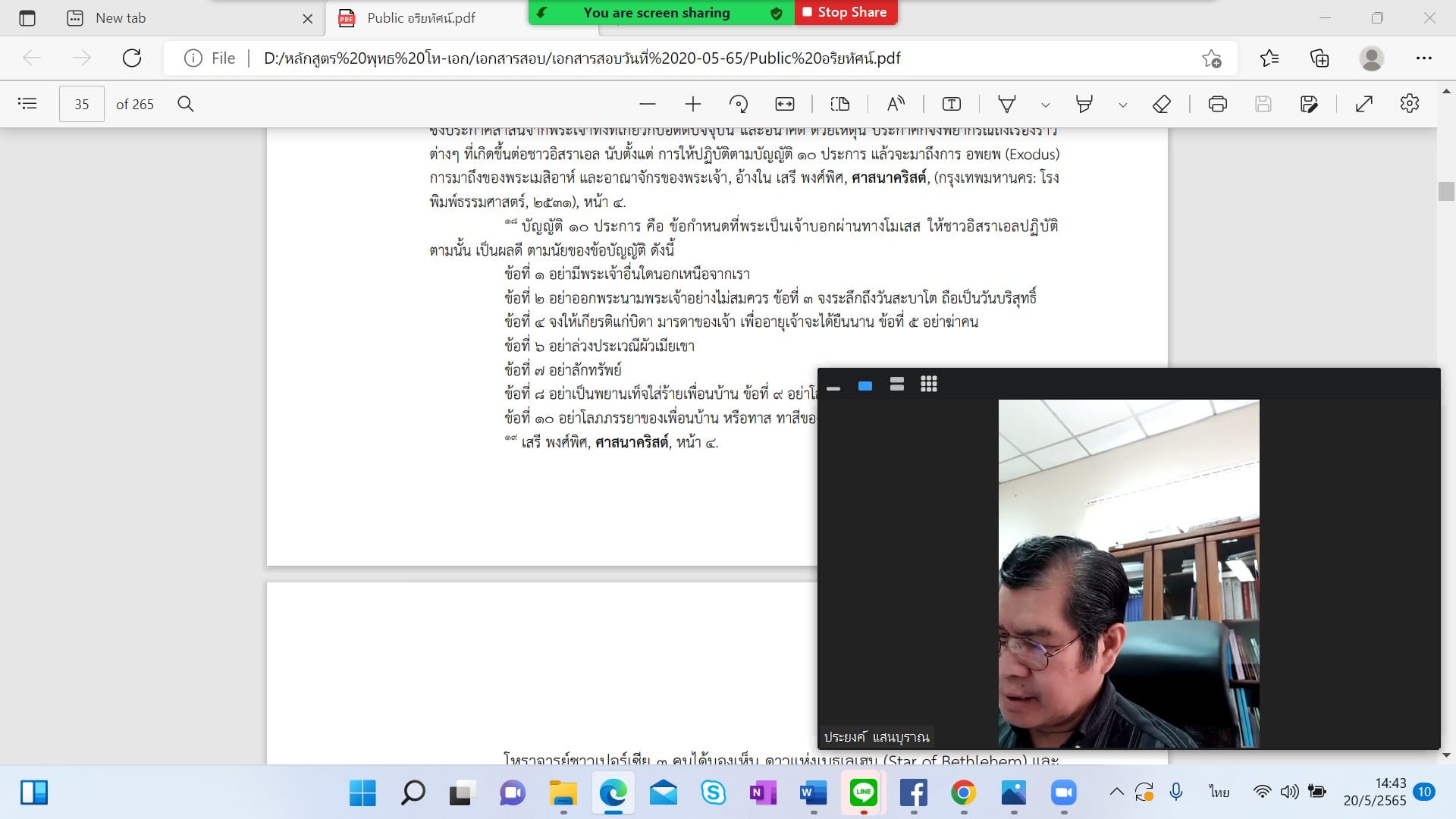1456x819 pixels.
Task: Open PDF viewer settings gear
Action: coord(1410,104)
